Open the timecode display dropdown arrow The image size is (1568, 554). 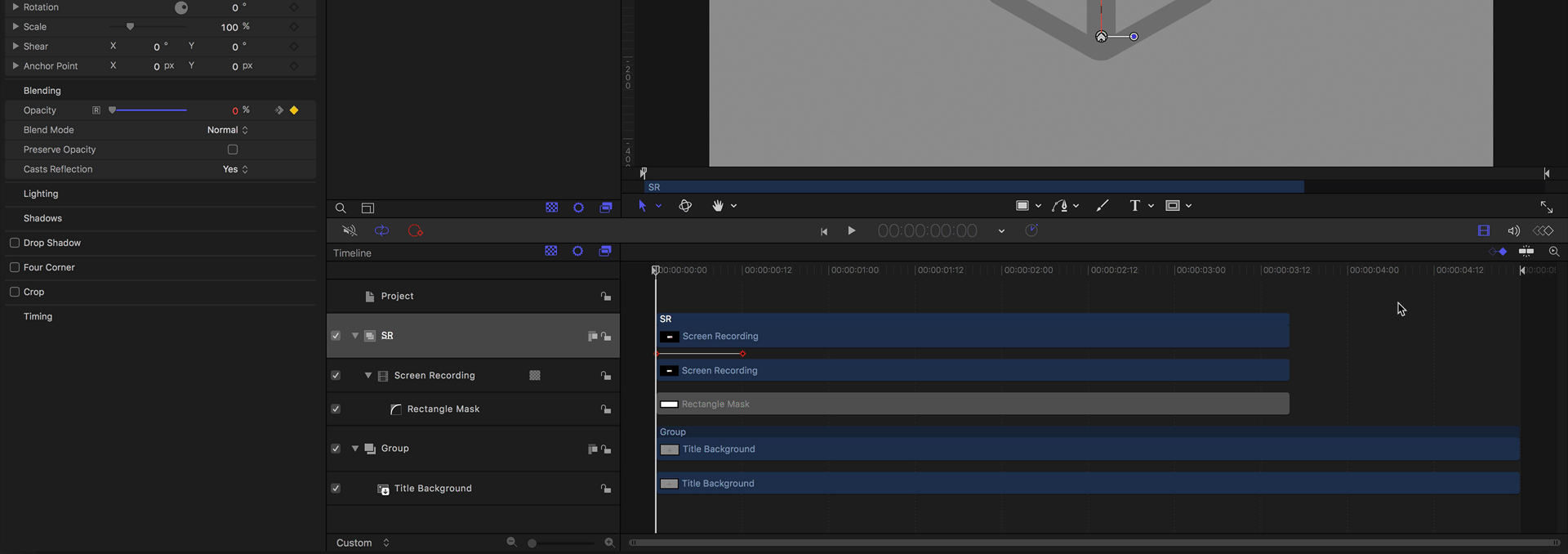pos(1001,231)
